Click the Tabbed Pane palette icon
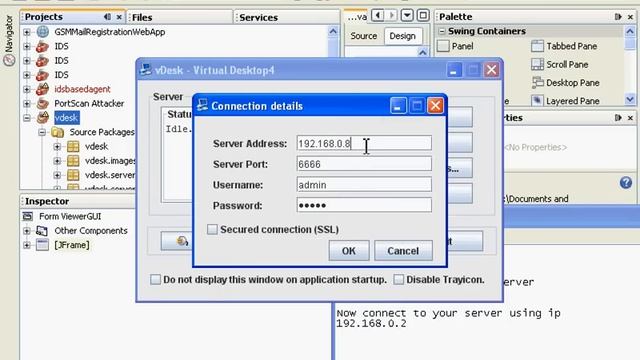The height and width of the screenshot is (360, 640). (x=538, y=46)
